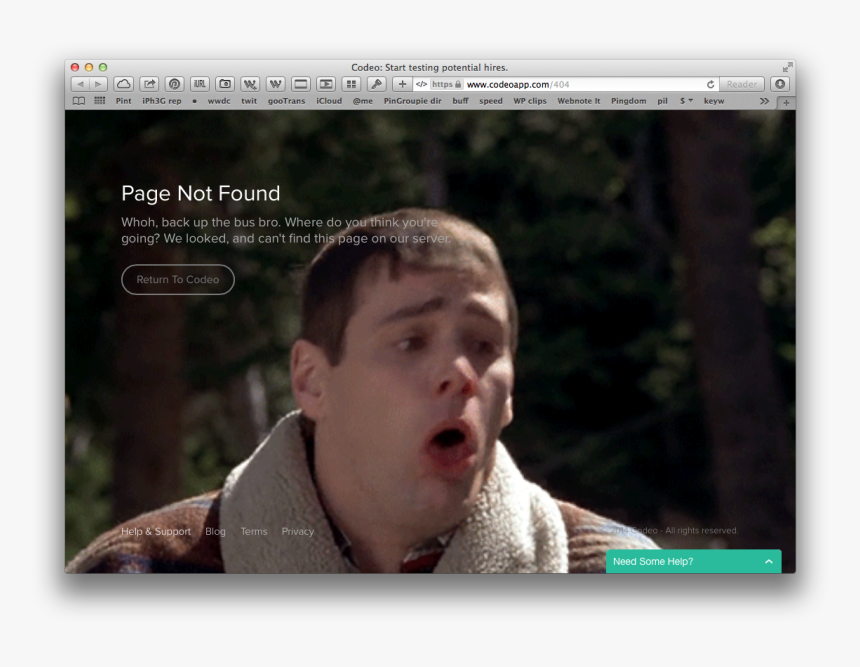Minimize the Safari window with yellow button
Image resolution: width=860 pixels, height=667 pixels.
coord(89,67)
